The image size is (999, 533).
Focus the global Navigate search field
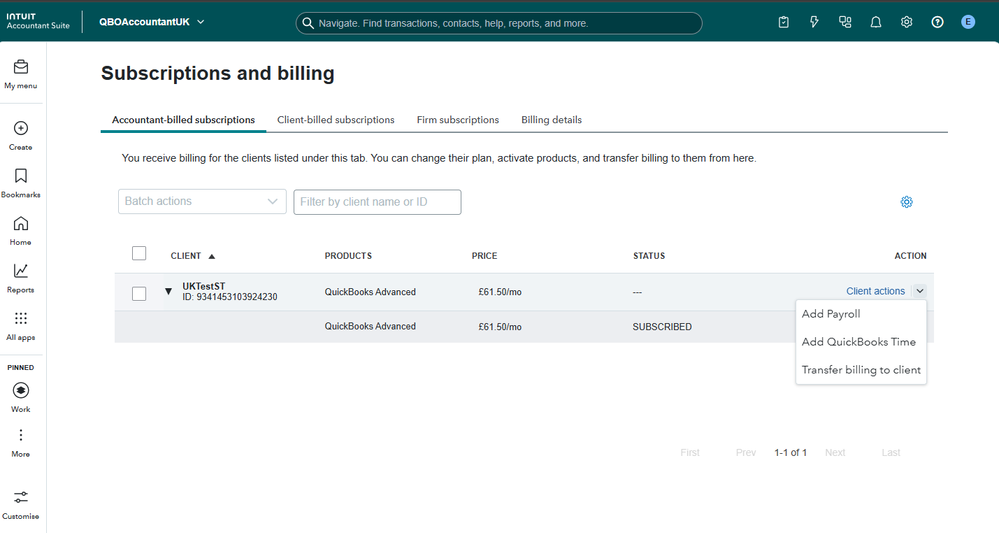[499, 23]
